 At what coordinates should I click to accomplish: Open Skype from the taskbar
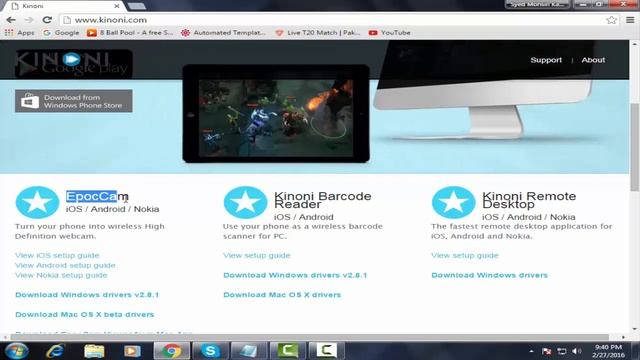(210, 351)
